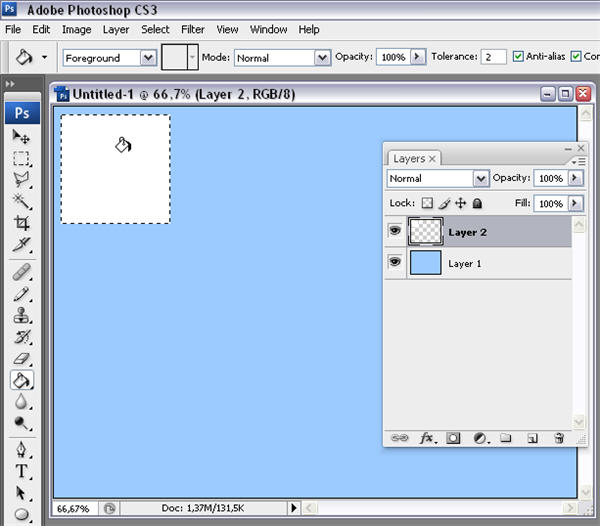This screenshot has width=600, height=526.
Task: Open the Layer menu
Action: (x=116, y=30)
